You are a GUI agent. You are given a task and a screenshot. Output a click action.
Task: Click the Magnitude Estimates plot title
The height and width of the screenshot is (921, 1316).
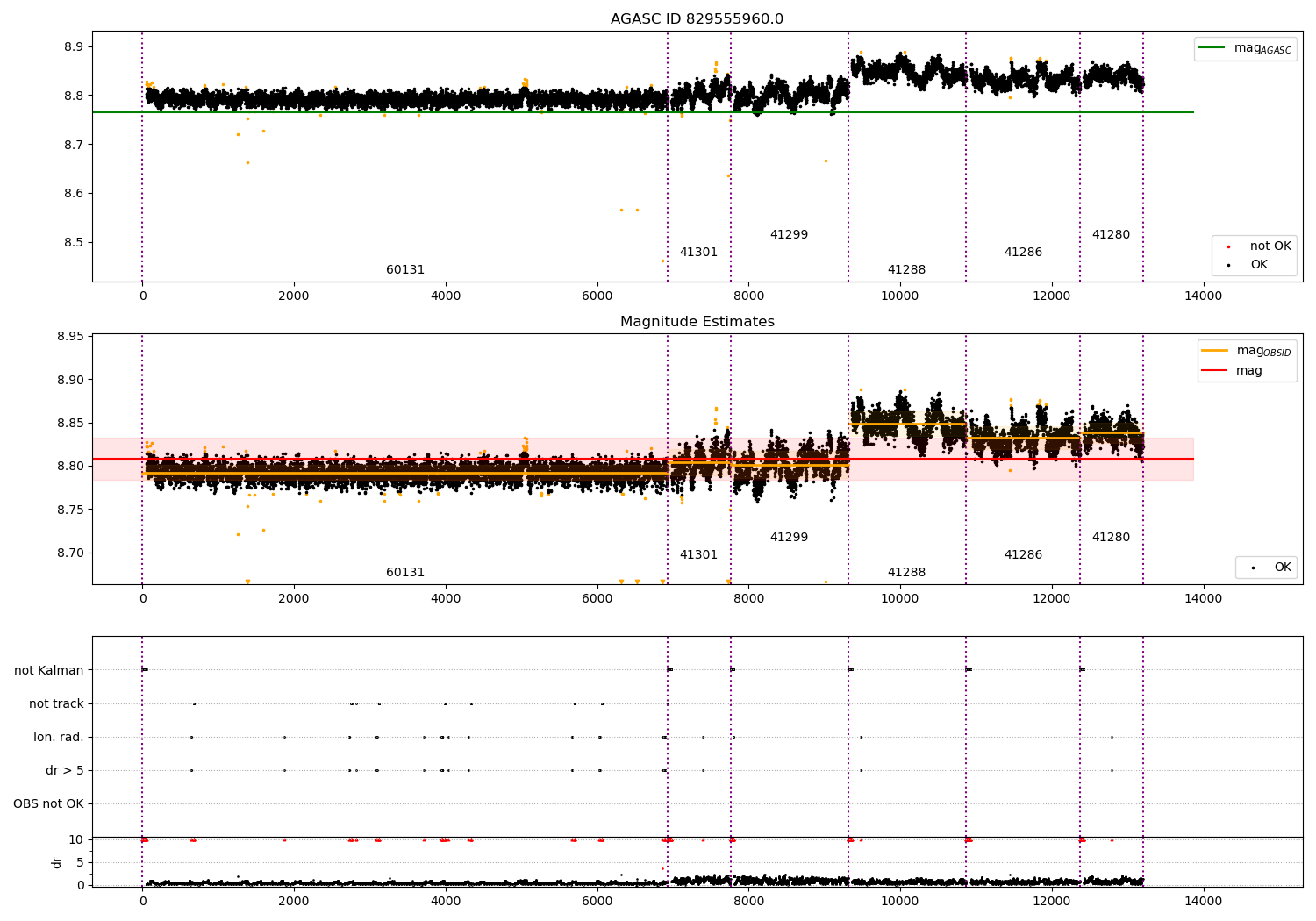click(697, 322)
